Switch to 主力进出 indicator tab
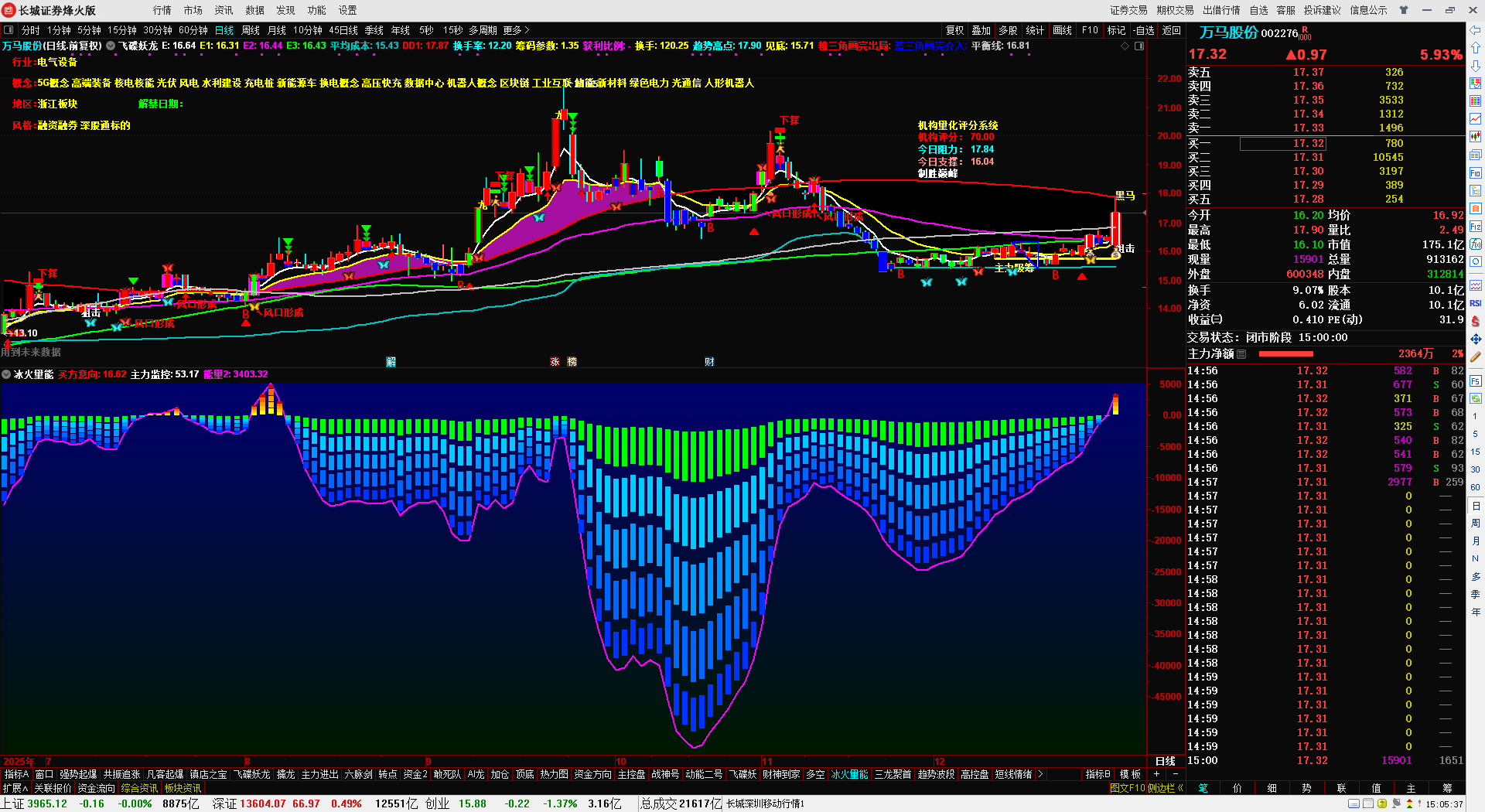The width and height of the screenshot is (1485, 812). click(319, 774)
